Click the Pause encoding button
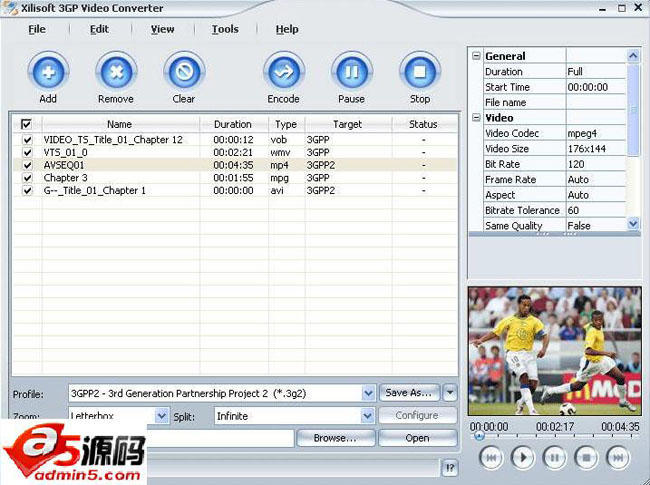 pos(352,72)
